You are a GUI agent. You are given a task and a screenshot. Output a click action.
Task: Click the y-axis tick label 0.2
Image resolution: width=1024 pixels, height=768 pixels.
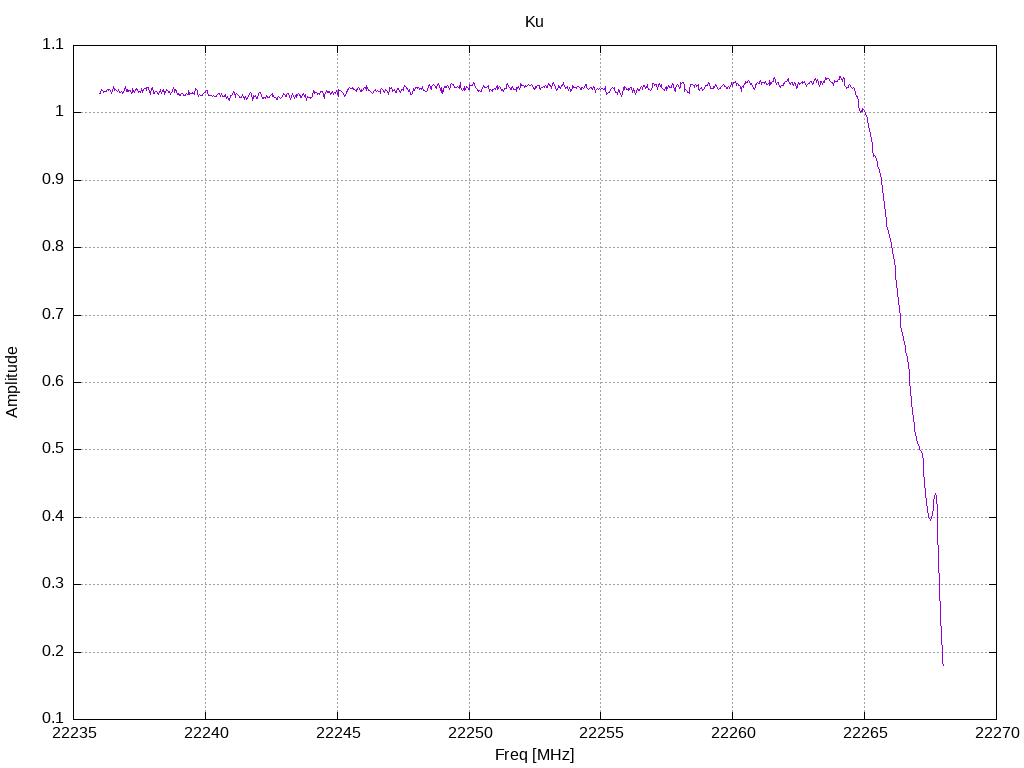tap(53, 652)
